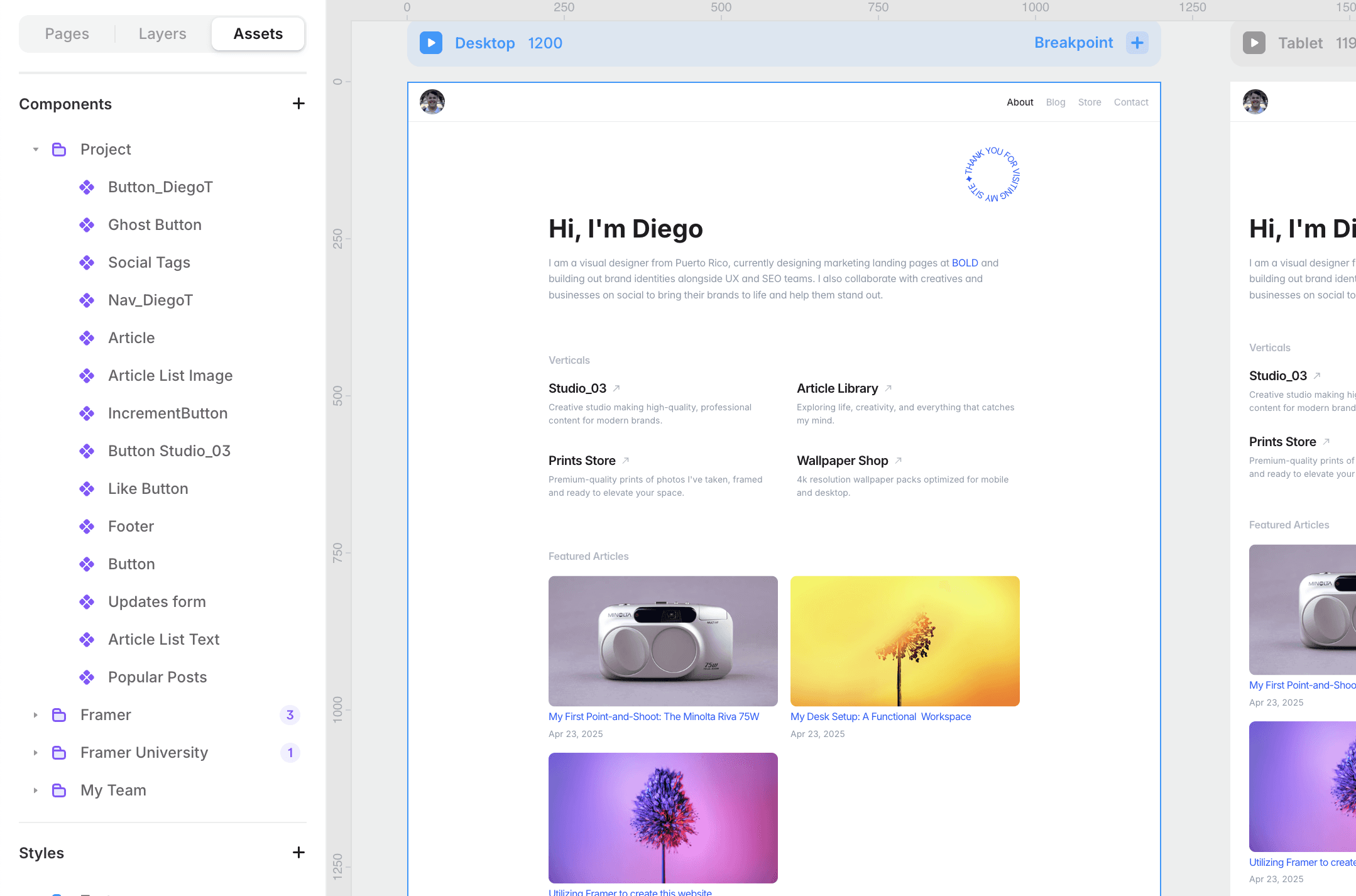
Task: Select the Desktop breakpoint title
Action: point(485,43)
